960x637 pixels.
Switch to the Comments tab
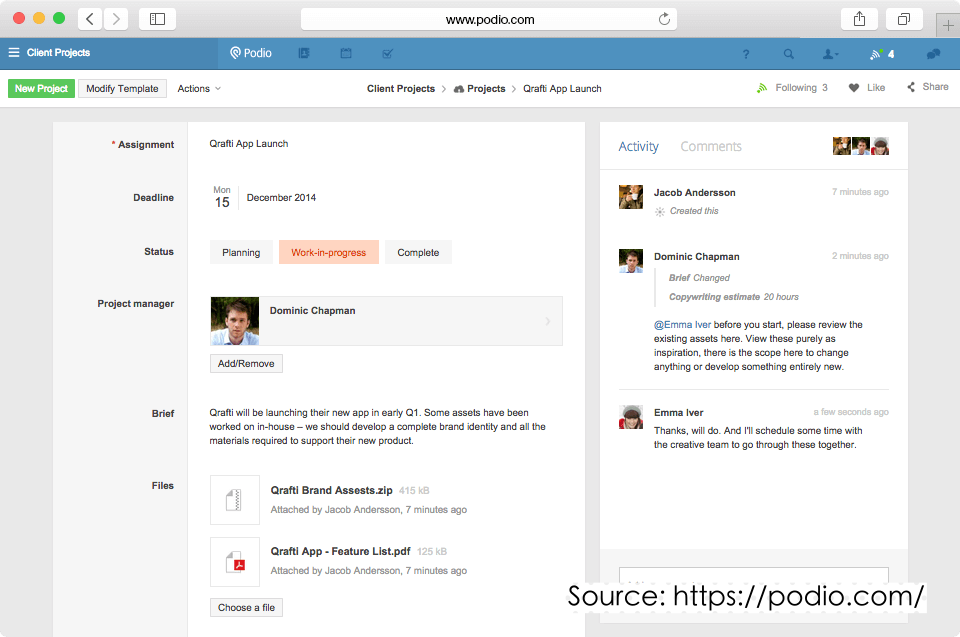point(711,146)
